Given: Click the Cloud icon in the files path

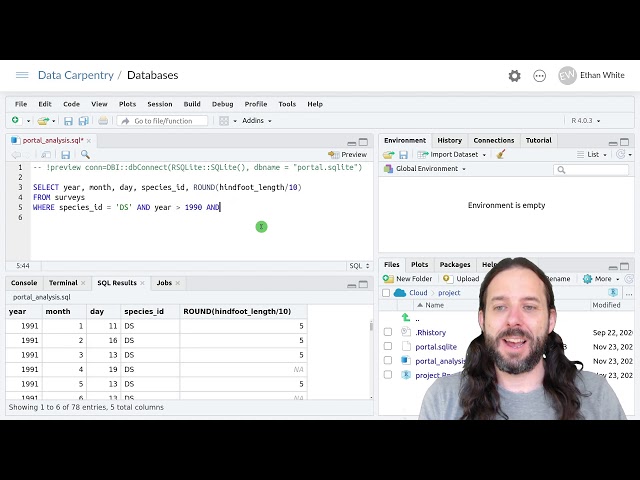Looking at the screenshot, I should [400, 293].
